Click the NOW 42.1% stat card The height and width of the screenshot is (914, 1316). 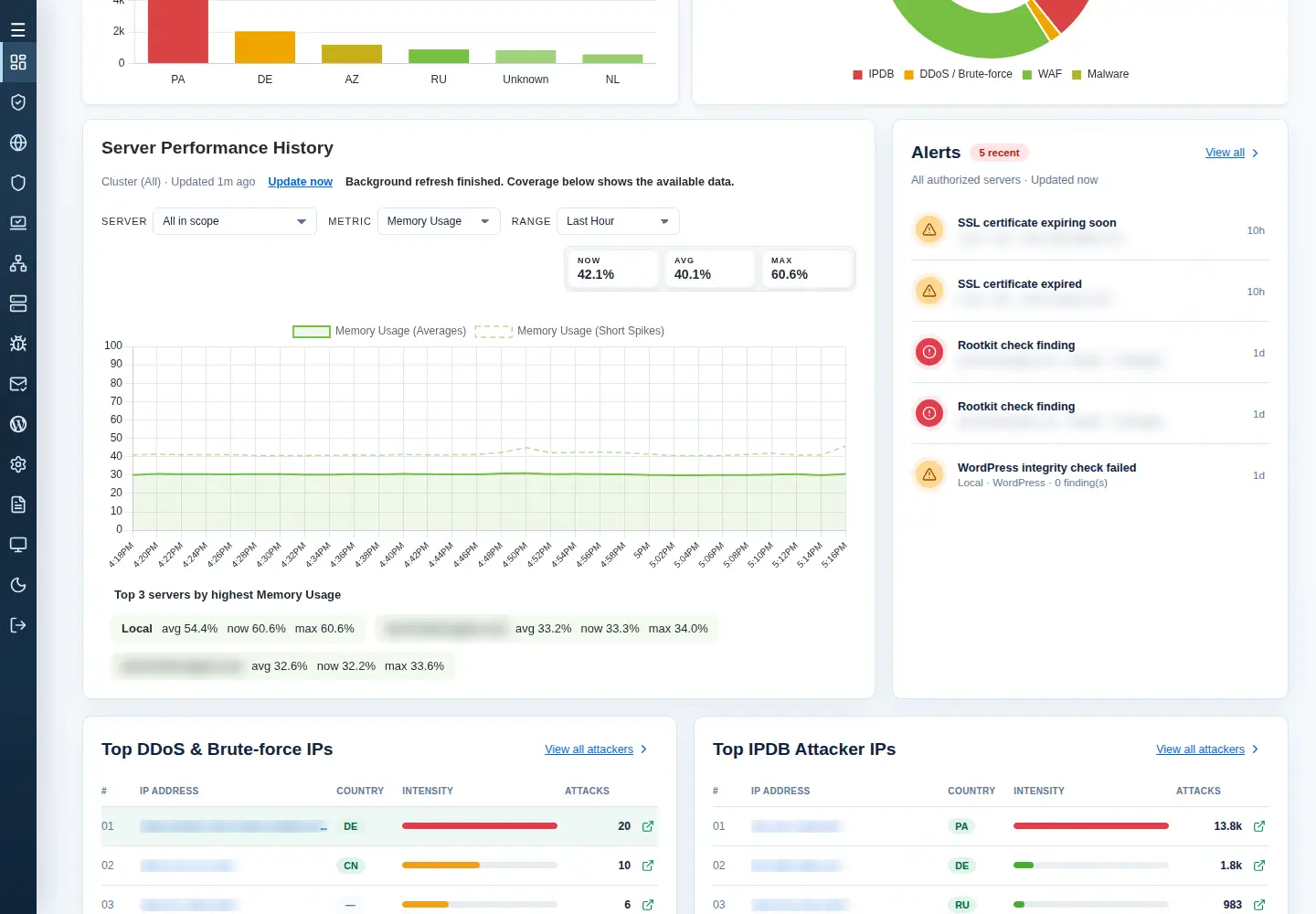pyautogui.click(x=613, y=269)
